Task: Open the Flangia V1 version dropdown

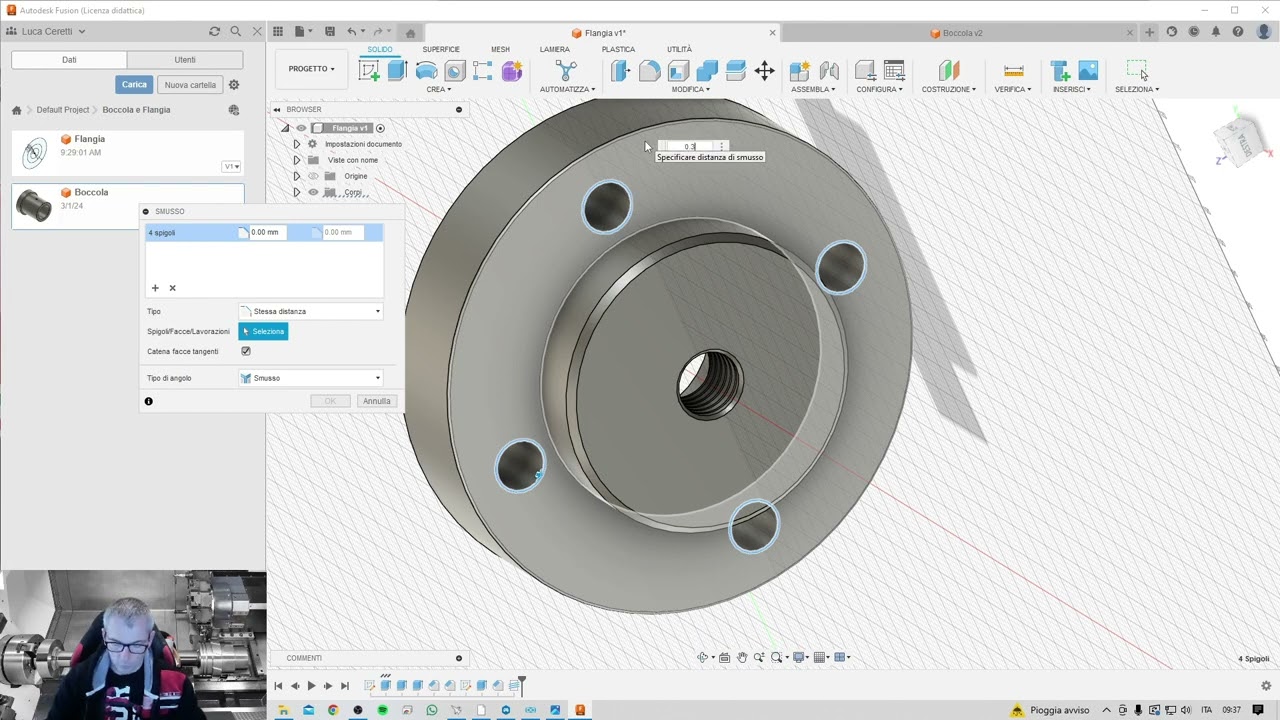Action: click(x=231, y=167)
